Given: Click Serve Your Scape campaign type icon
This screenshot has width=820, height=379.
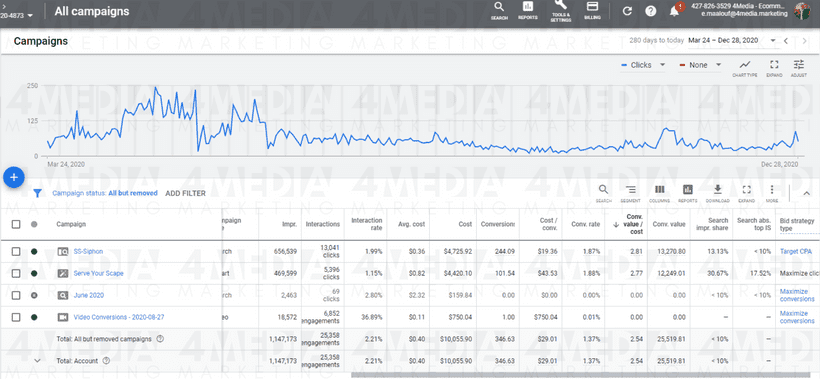Looking at the screenshot, I should 63,273.
